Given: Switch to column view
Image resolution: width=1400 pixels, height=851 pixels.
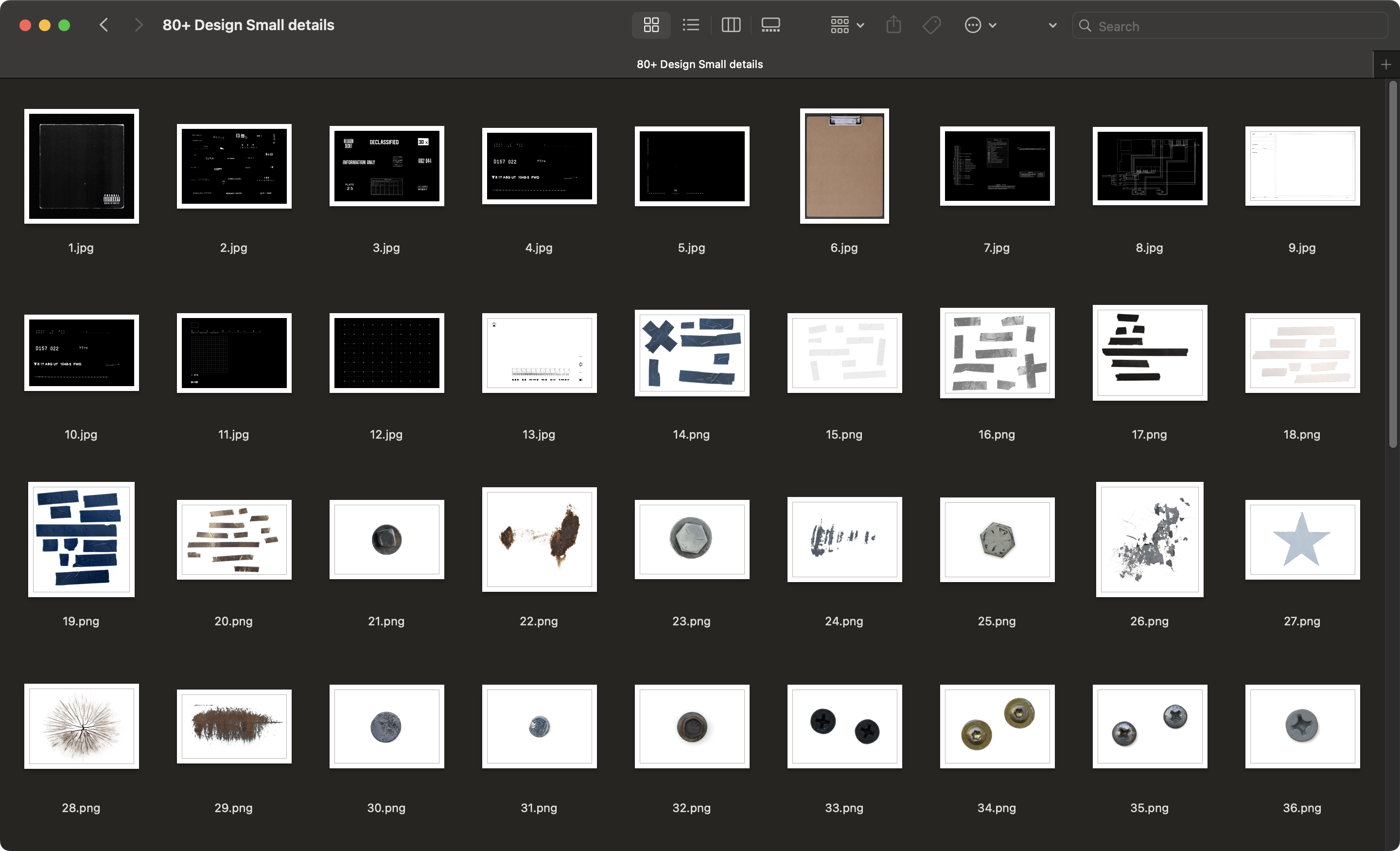Looking at the screenshot, I should click(731, 25).
